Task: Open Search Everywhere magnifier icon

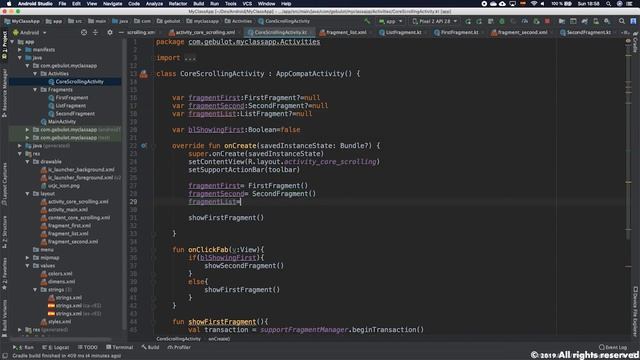Action: tap(622, 21)
